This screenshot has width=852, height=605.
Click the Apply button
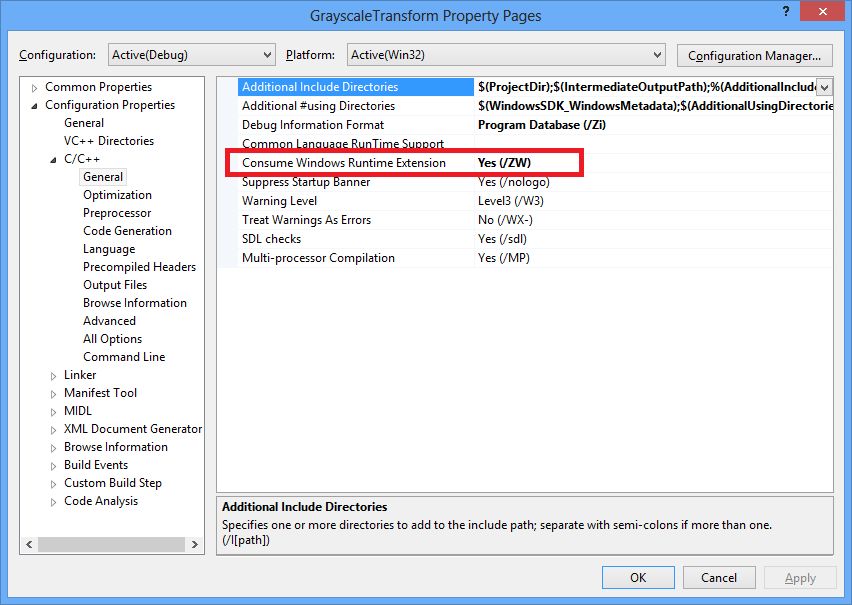[800, 578]
